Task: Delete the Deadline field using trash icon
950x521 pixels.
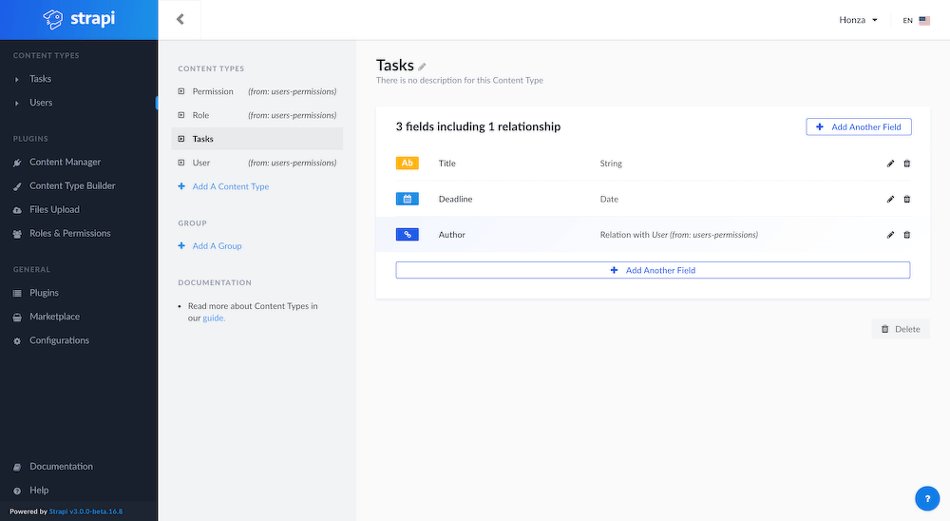Action: pyautogui.click(x=907, y=199)
